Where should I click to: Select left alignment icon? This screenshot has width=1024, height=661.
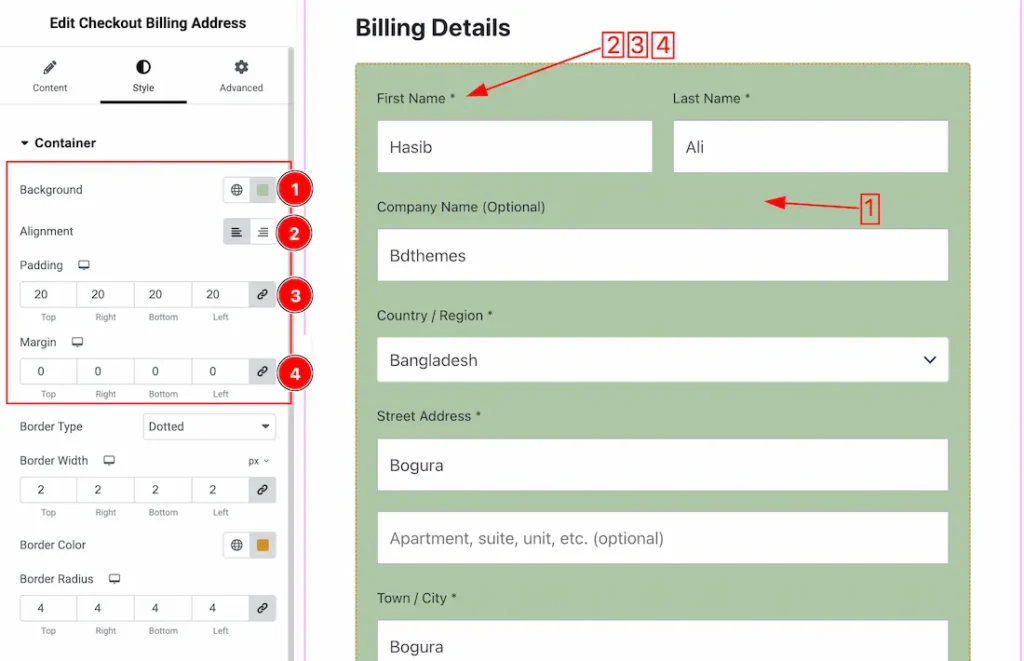pos(236,232)
